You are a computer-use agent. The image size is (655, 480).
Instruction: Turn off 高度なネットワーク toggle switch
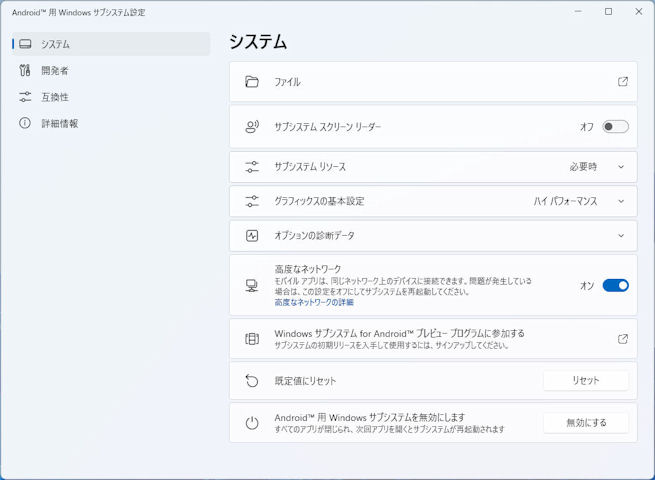point(615,286)
